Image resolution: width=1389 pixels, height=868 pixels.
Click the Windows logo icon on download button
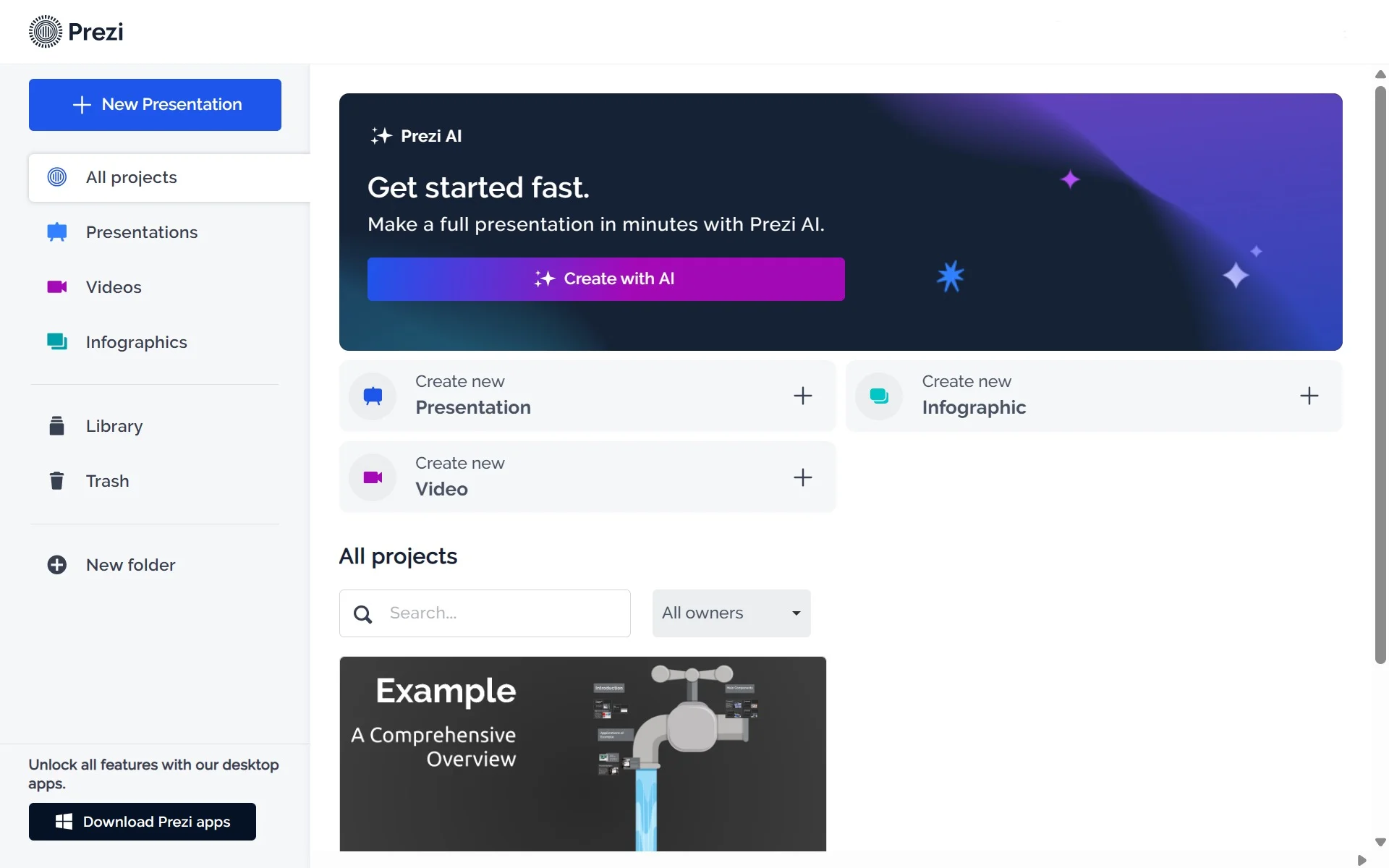click(64, 822)
